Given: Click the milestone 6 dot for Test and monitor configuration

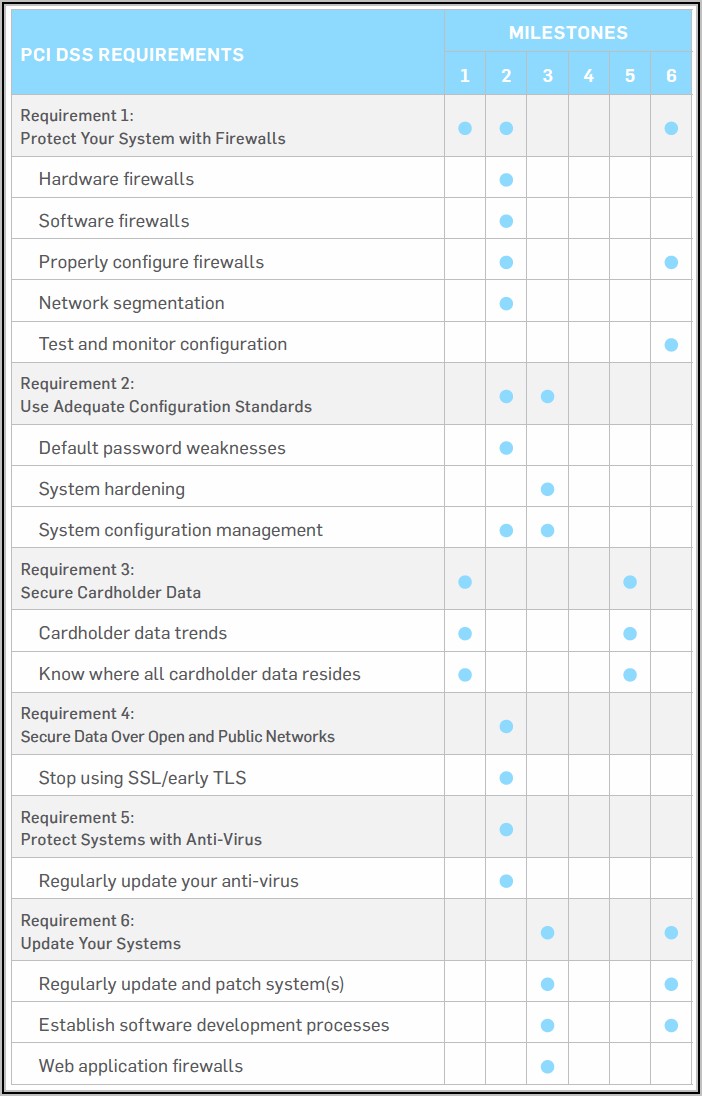Looking at the screenshot, I should coord(671,345).
